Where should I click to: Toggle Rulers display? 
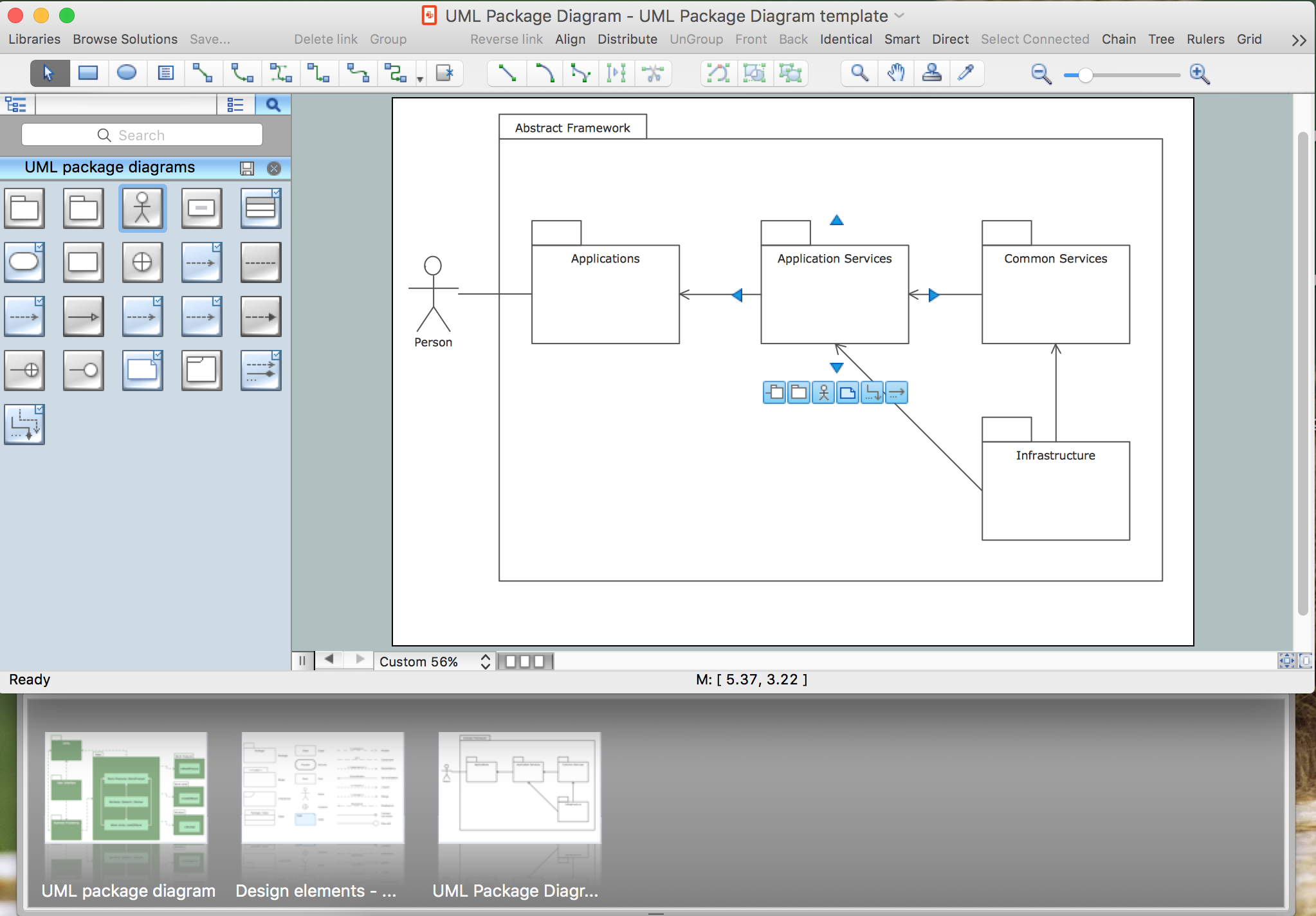[1205, 39]
